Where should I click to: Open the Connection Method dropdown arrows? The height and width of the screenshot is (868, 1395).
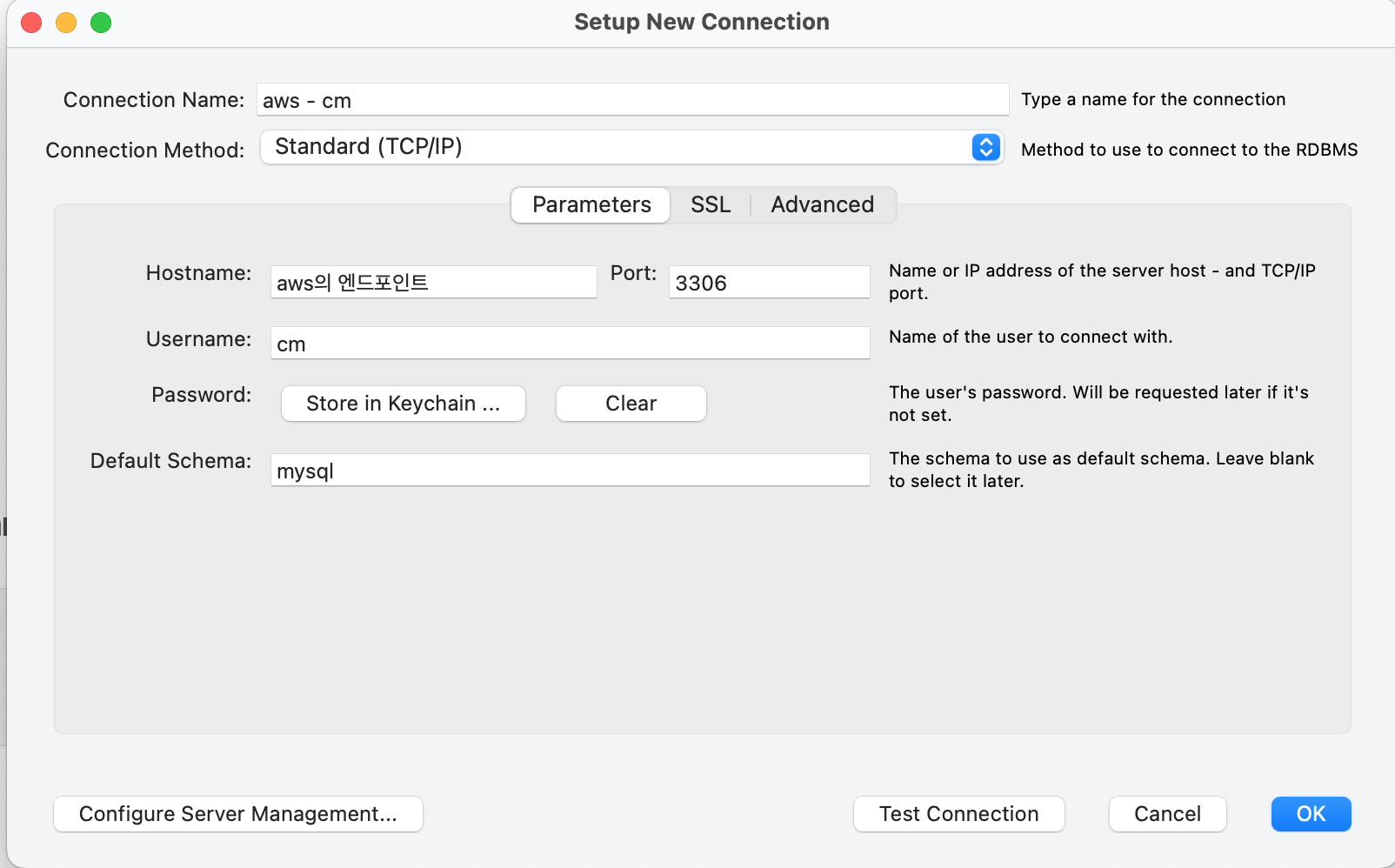(x=985, y=148)
